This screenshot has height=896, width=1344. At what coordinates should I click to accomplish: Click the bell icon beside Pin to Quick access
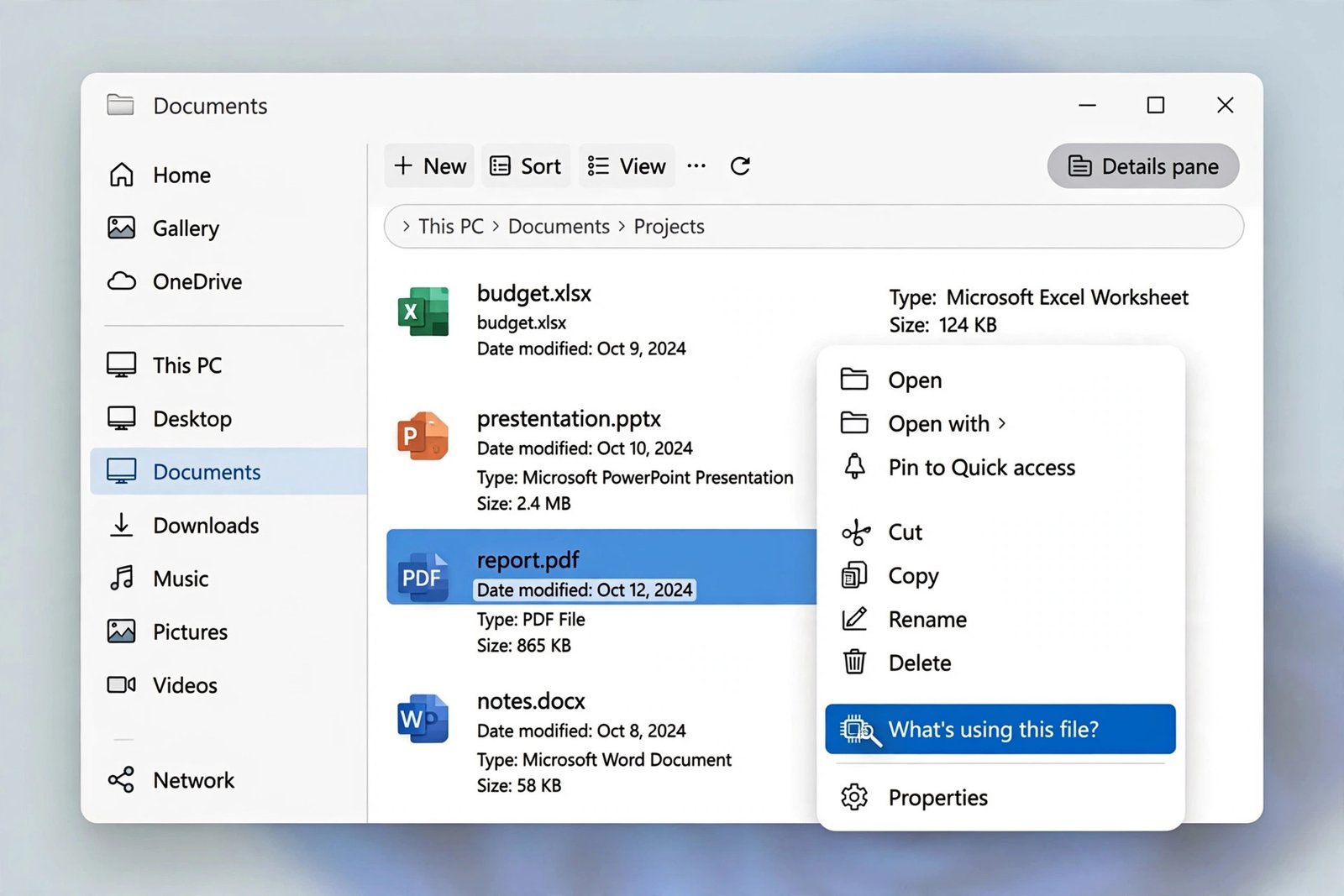pos(854,466)
